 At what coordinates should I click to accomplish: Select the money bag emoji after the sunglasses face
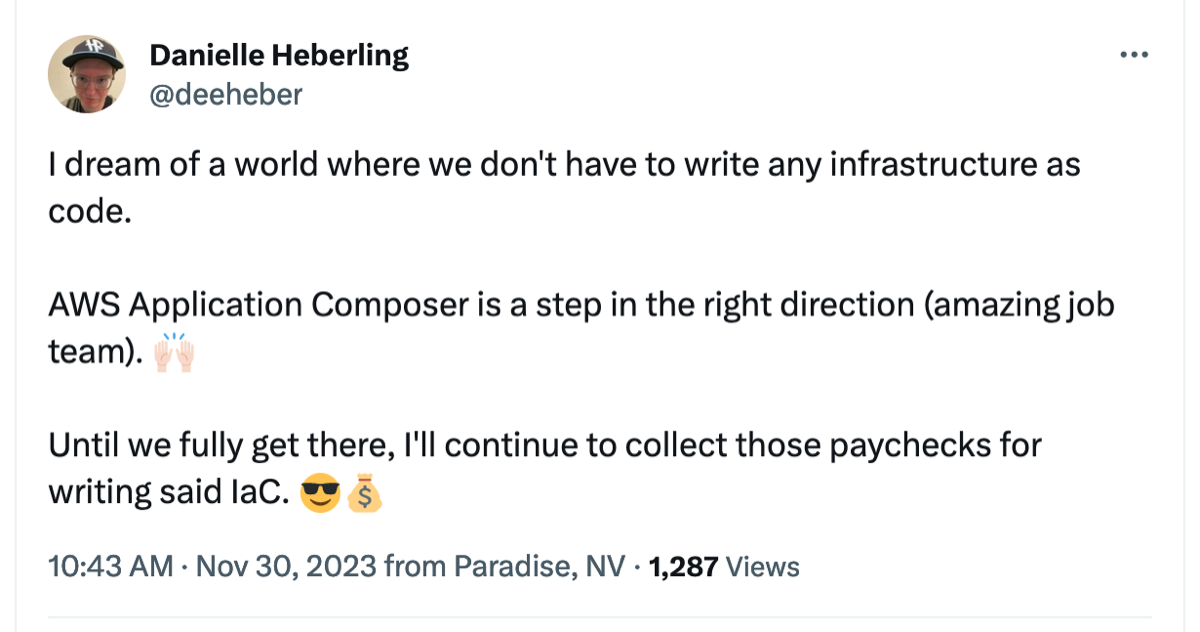[364, 491]
